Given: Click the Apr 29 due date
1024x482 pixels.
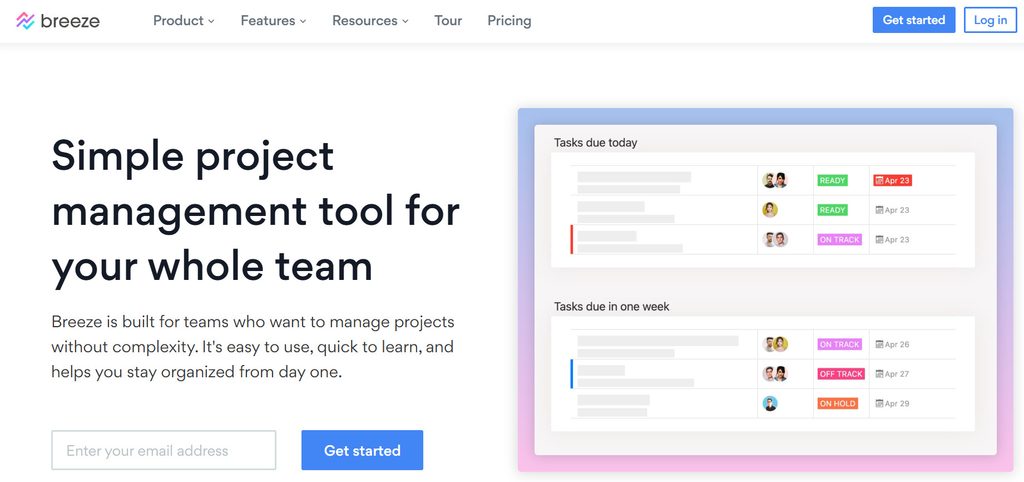Looking at the screenshot, I should point(892,404).
